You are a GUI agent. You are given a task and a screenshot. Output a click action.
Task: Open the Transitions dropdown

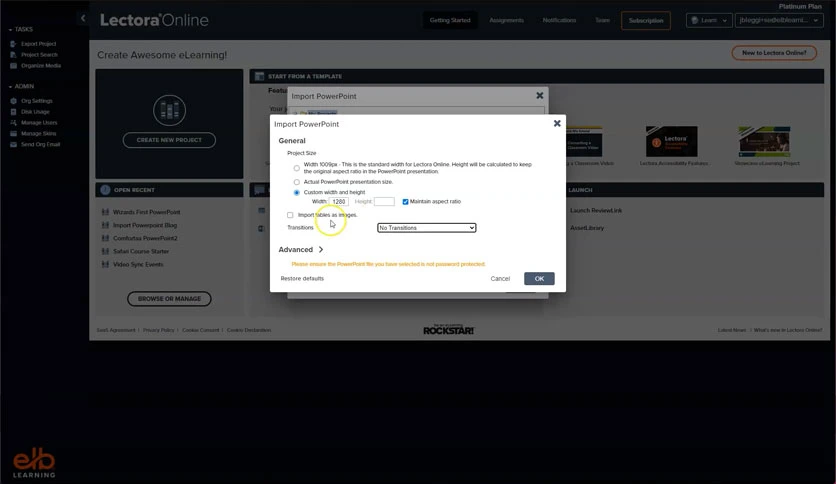427,228
